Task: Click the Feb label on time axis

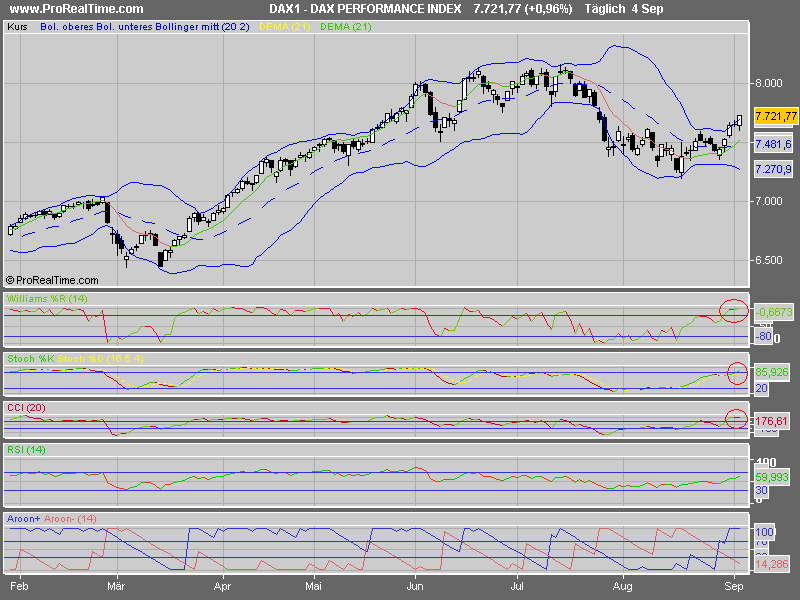Action: tap(19, 586)
